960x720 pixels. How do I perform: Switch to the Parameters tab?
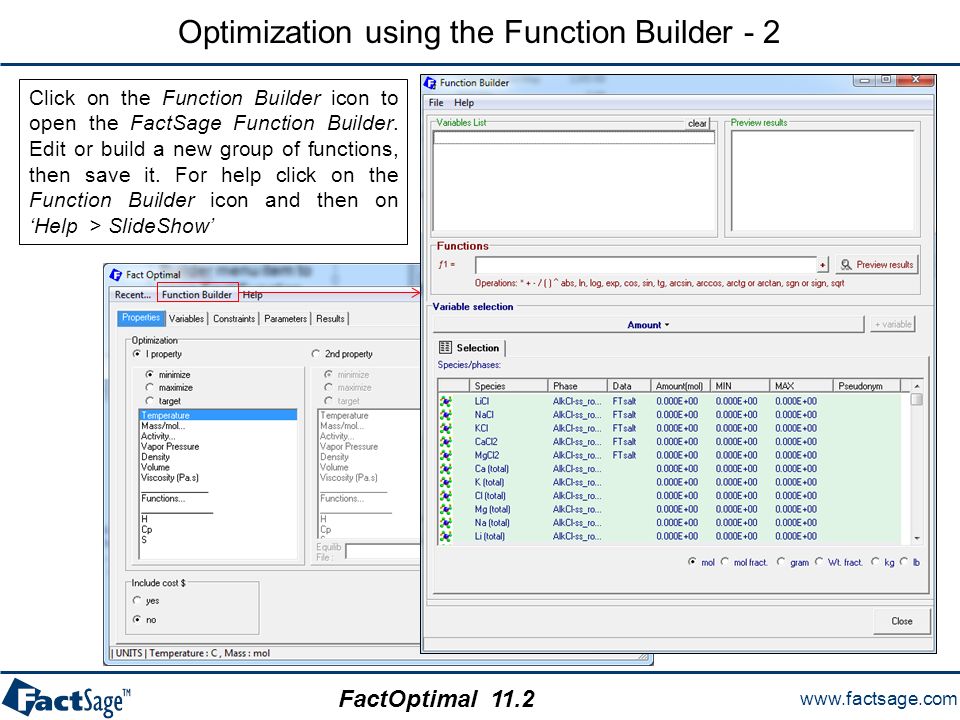coord(285,318)
